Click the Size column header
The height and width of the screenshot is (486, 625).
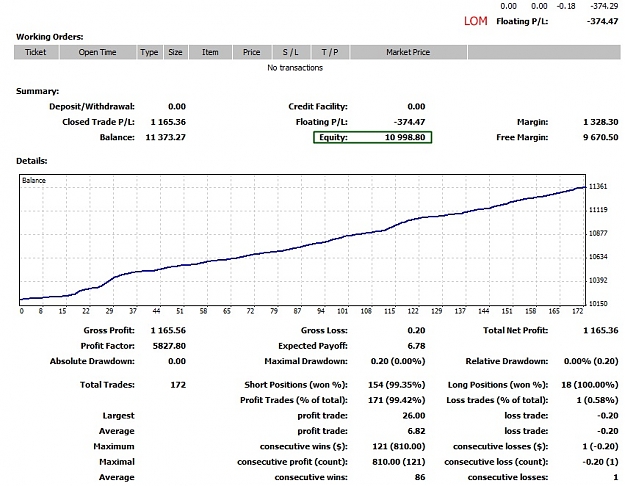tap(175, 52)
